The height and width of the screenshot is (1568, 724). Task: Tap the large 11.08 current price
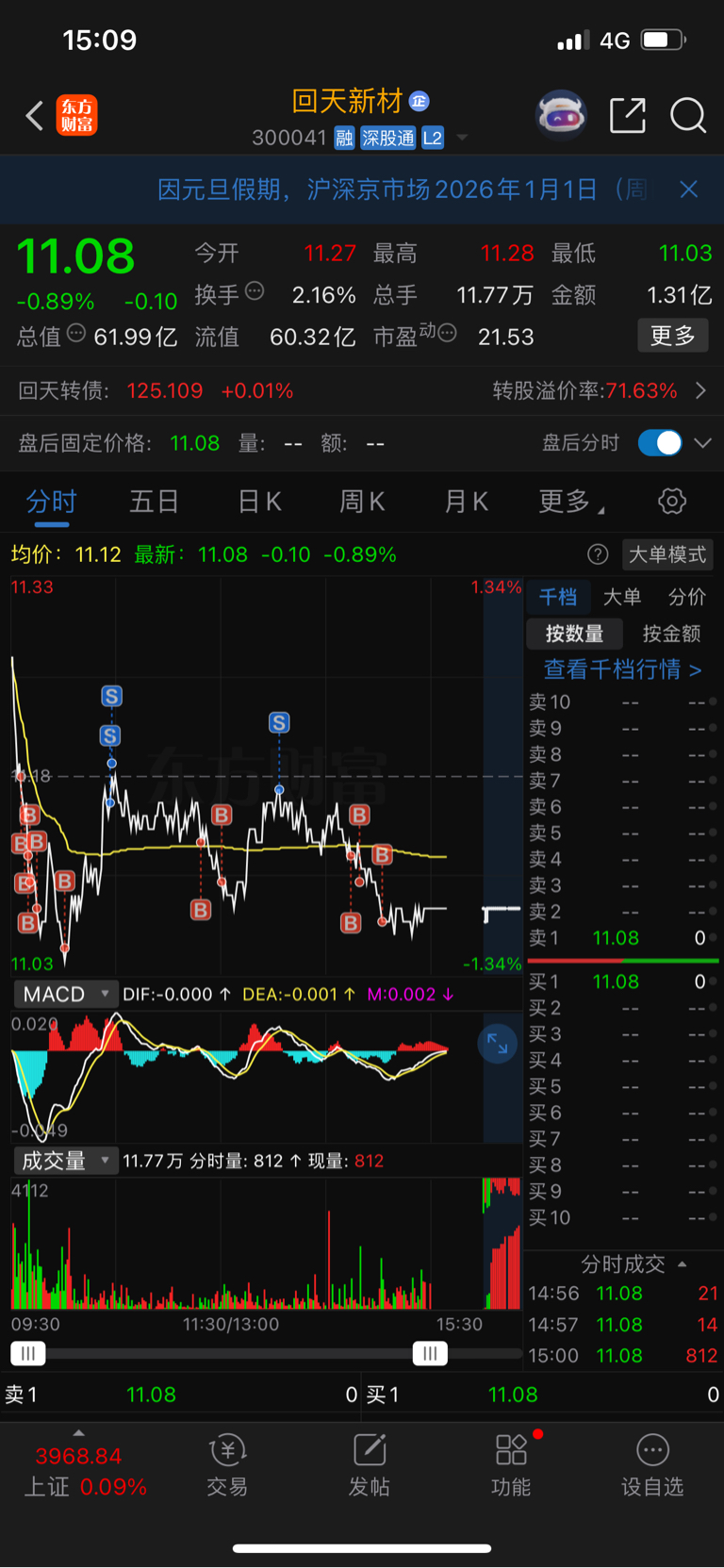[76, 256]
